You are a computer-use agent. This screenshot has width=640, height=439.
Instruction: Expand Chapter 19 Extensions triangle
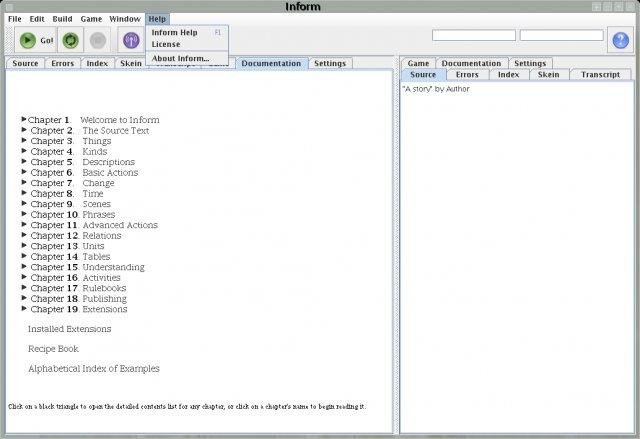pyautogui.click(x=24, y=308)
